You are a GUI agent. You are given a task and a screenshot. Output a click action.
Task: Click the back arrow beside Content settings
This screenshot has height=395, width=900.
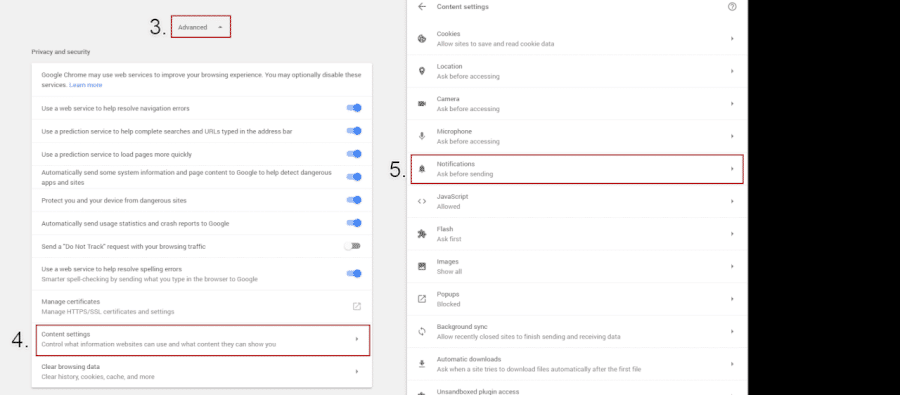coord(422,7)
